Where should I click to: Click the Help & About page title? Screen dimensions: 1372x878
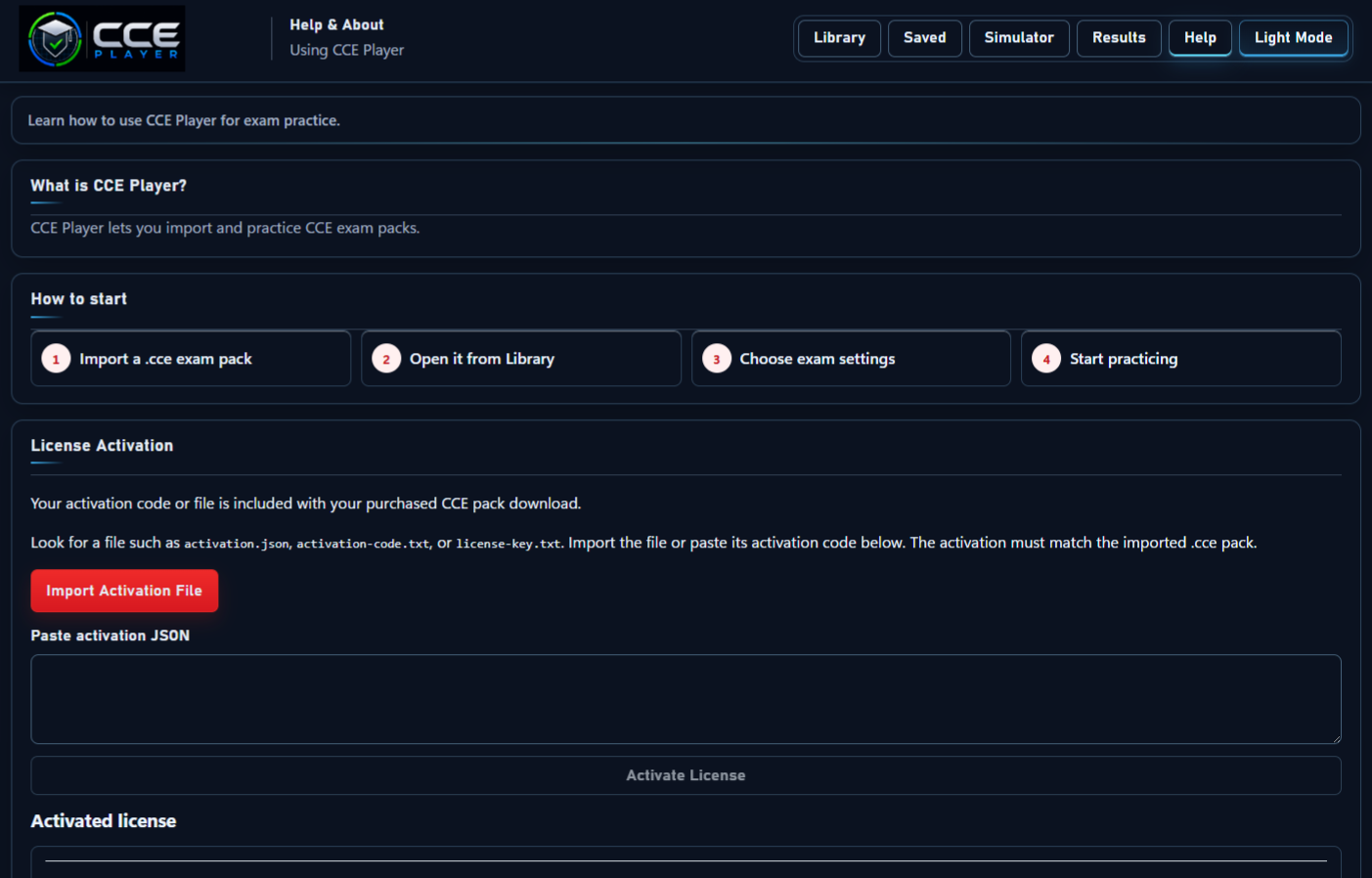tap(336, 25)
